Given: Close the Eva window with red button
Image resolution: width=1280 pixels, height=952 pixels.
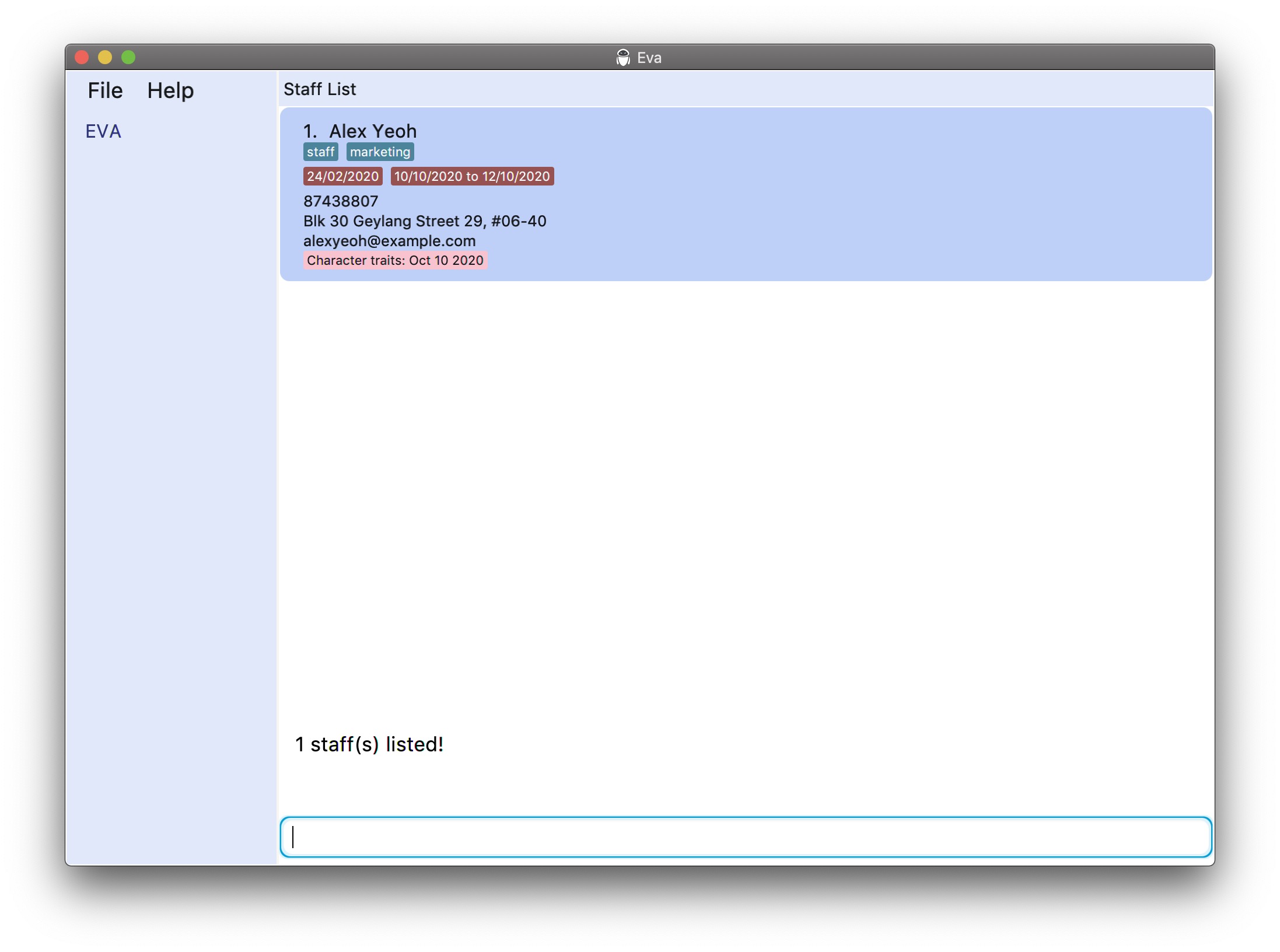Looking at the screenshot, I should point(82,57).
